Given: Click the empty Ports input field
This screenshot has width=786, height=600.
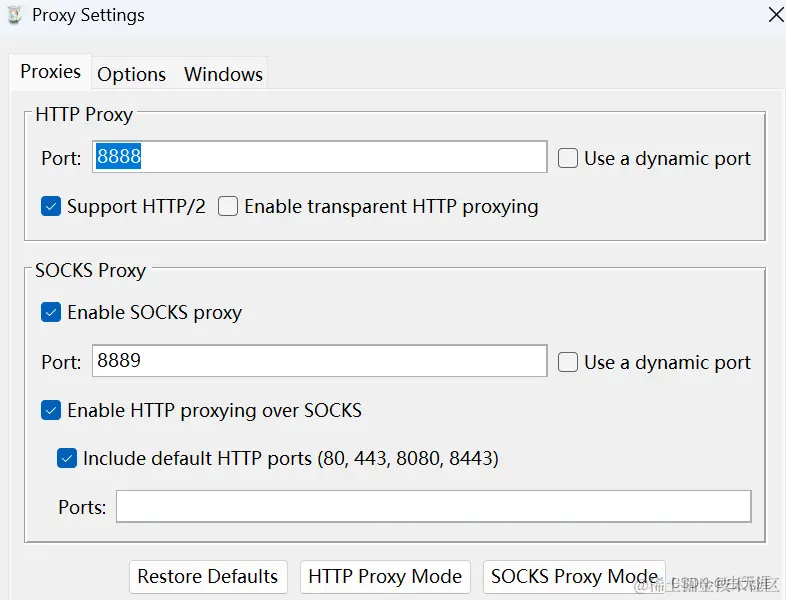Looking at the screenshot, I should pyautogui.click(x=434, y=506).
